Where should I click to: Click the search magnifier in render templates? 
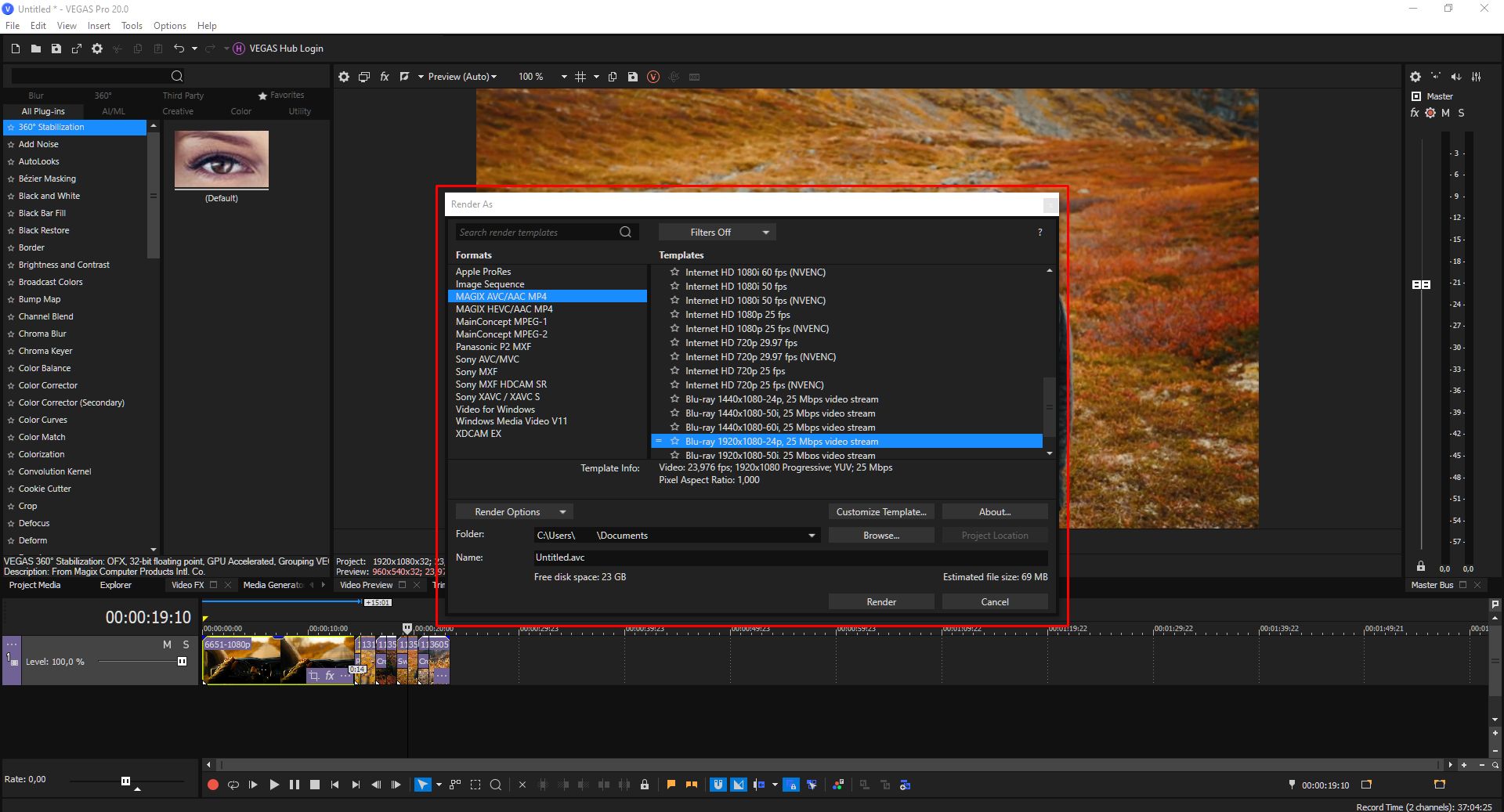625,232
